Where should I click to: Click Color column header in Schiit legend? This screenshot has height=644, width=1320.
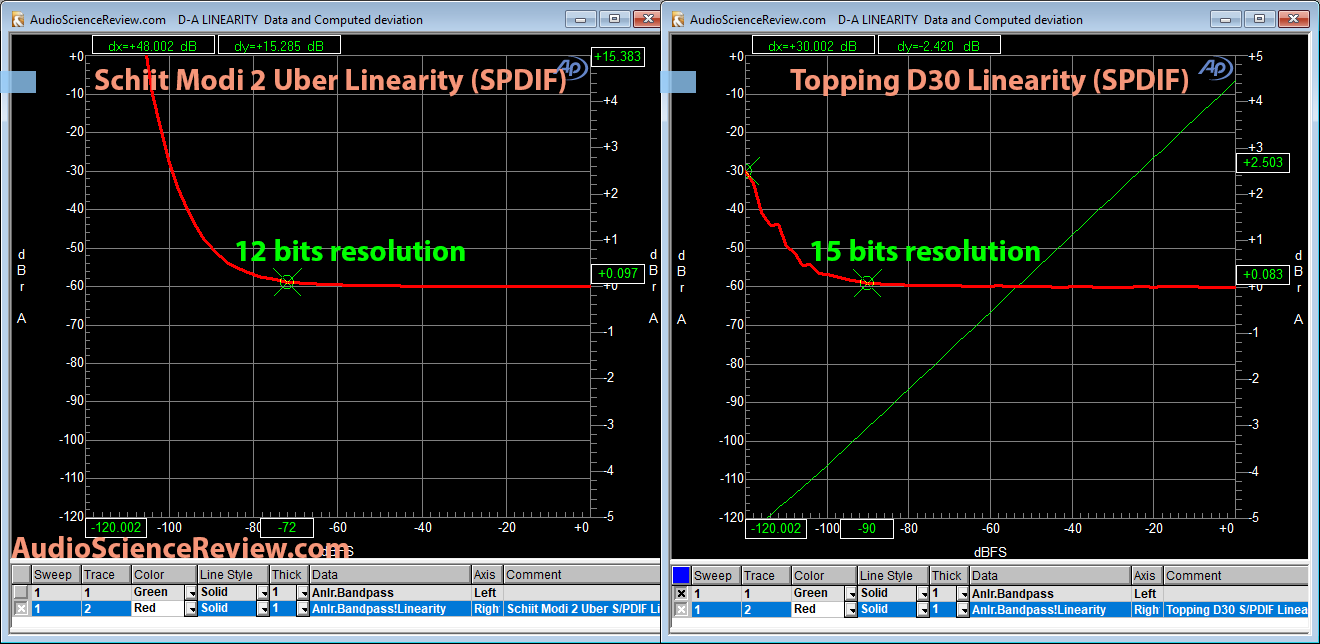click(163, 575)
